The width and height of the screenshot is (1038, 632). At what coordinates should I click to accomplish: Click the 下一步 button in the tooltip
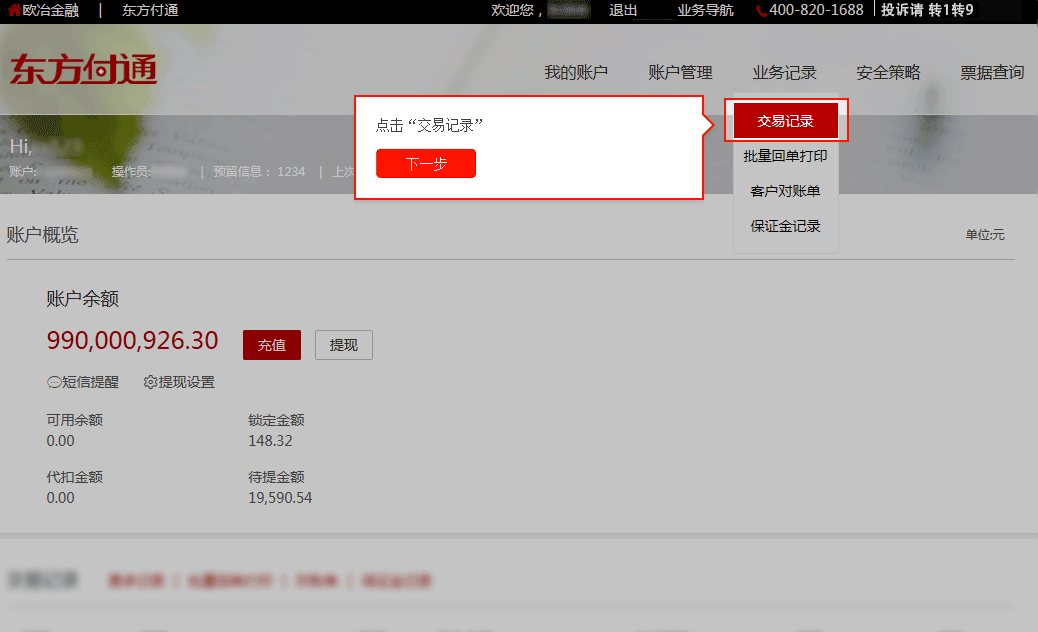coord(426,163)
